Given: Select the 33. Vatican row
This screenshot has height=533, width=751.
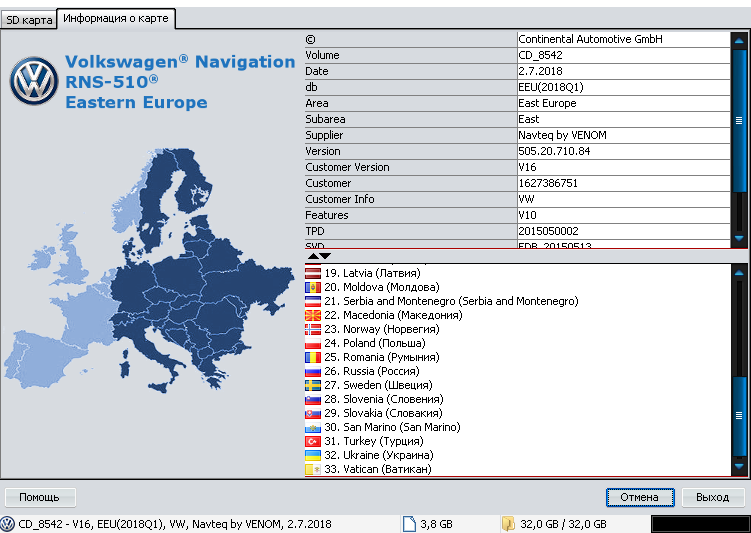Looking at the screenshot, I should [517, 469].
